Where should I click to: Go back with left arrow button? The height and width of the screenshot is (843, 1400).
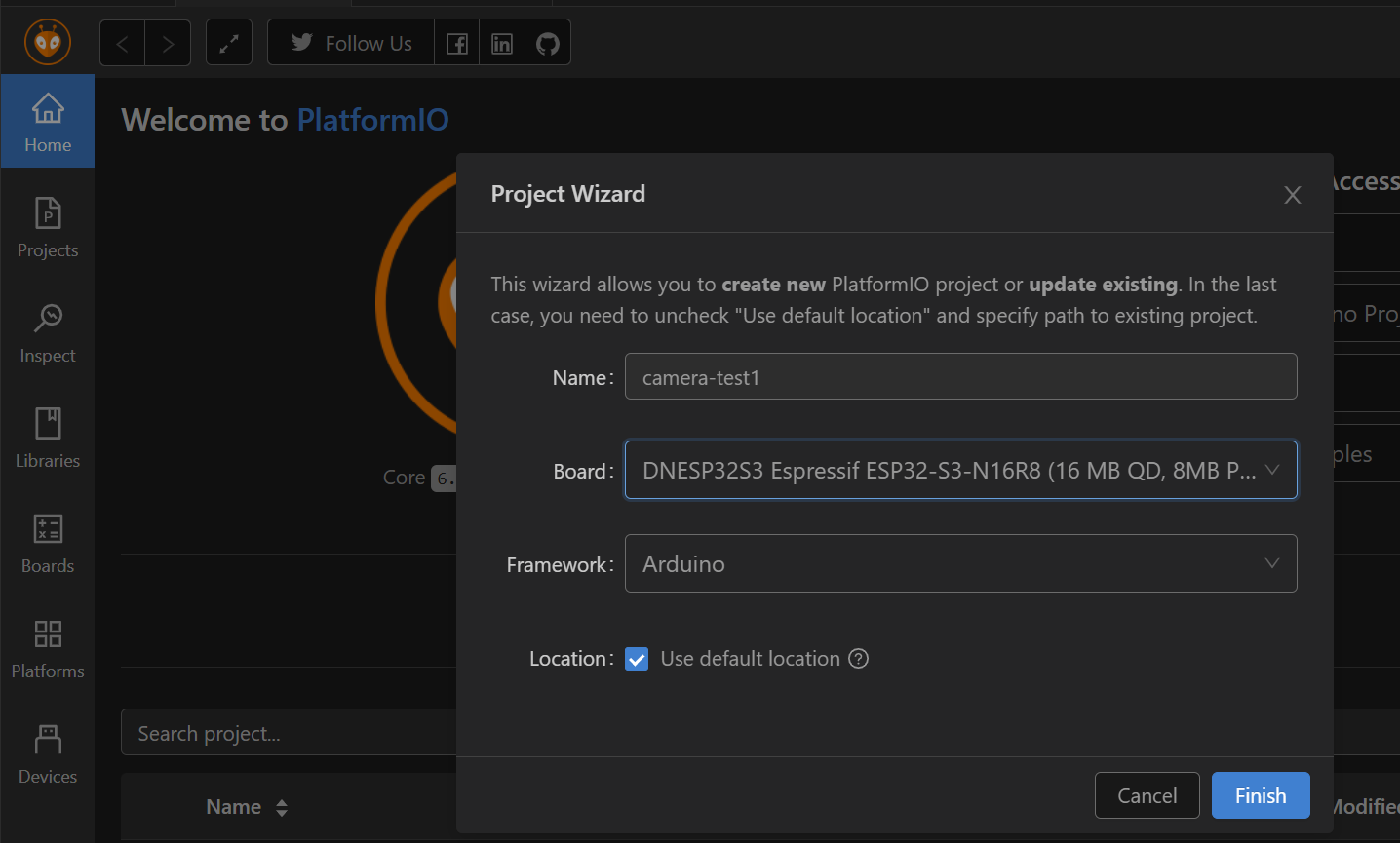click(x=122, y=43)
